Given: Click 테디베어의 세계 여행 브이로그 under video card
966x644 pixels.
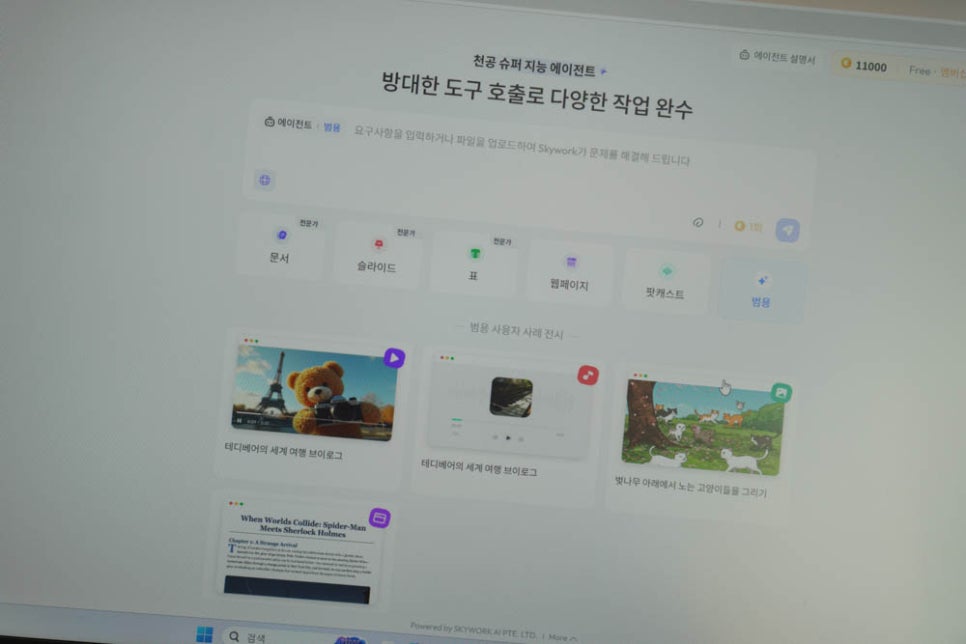Looking at the screenshot, I should (x=283, y=451).
